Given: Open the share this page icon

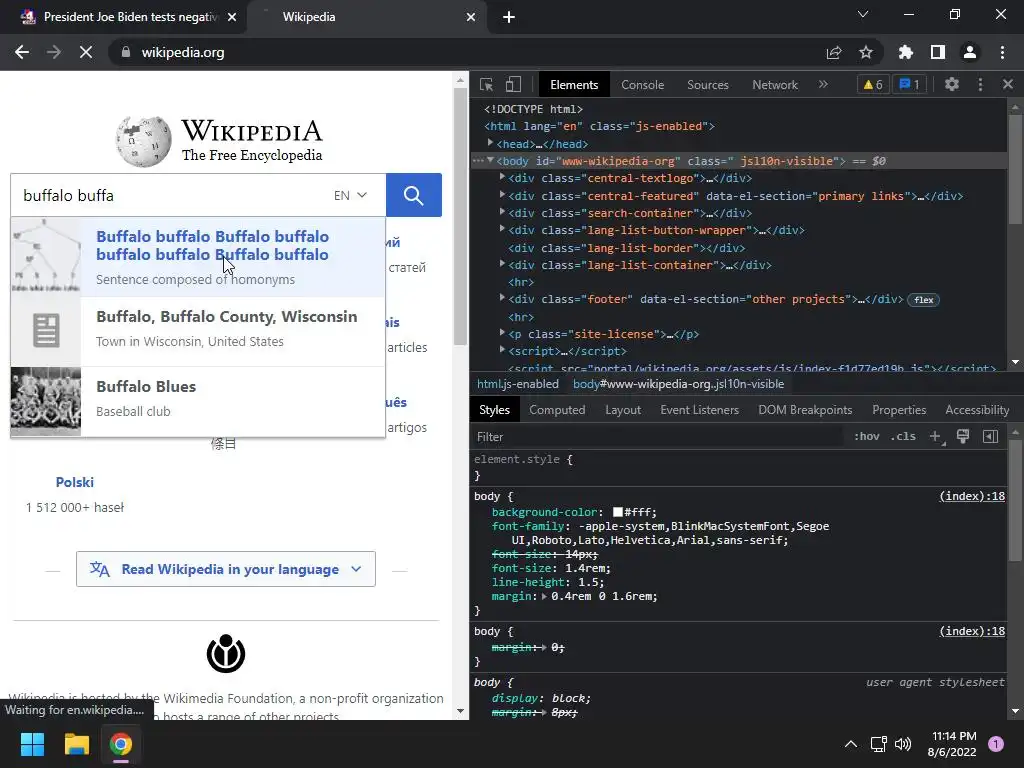Looking at the screenshot, I should [x=834, y=52].
